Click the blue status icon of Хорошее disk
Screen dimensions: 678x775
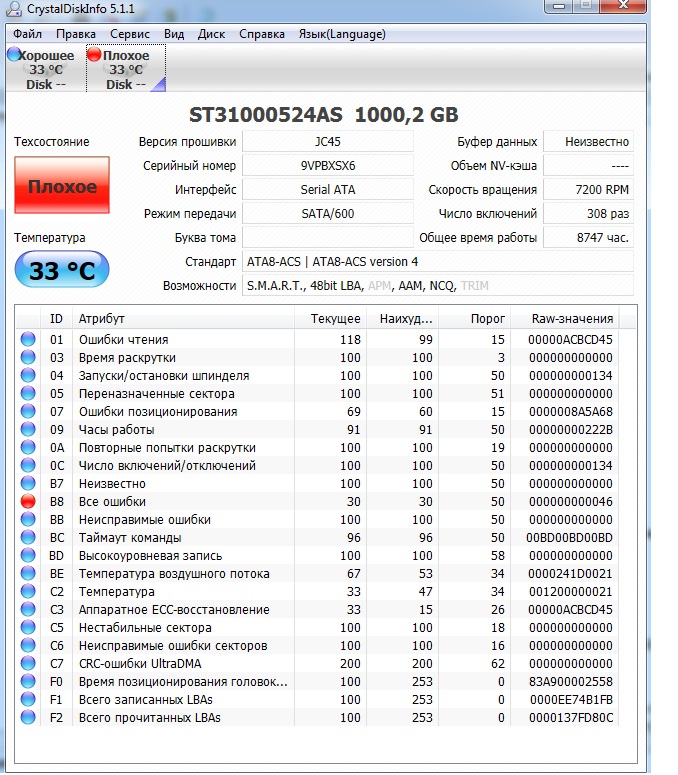14,54
